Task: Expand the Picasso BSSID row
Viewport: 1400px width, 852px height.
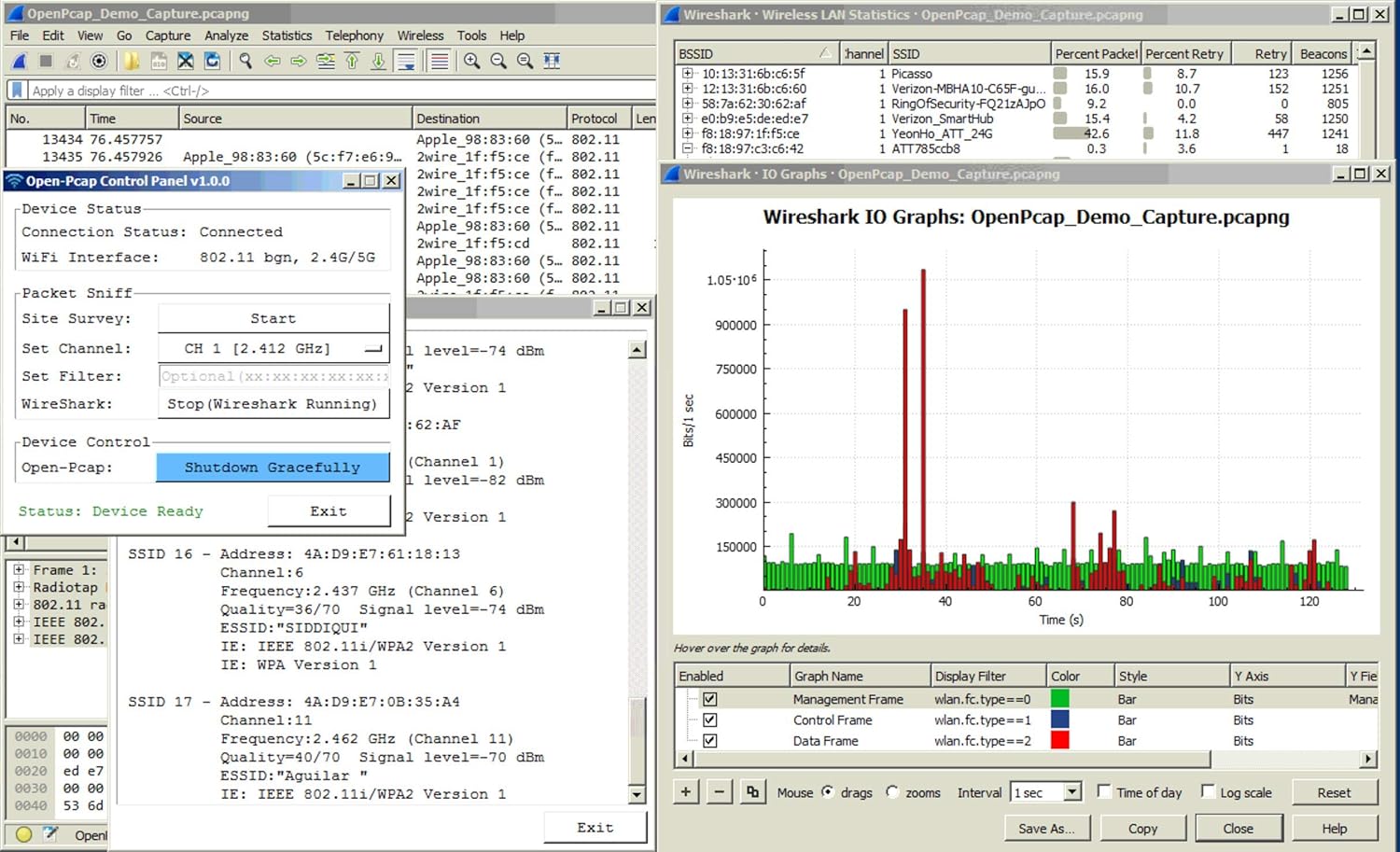Action: coord(688,74)
